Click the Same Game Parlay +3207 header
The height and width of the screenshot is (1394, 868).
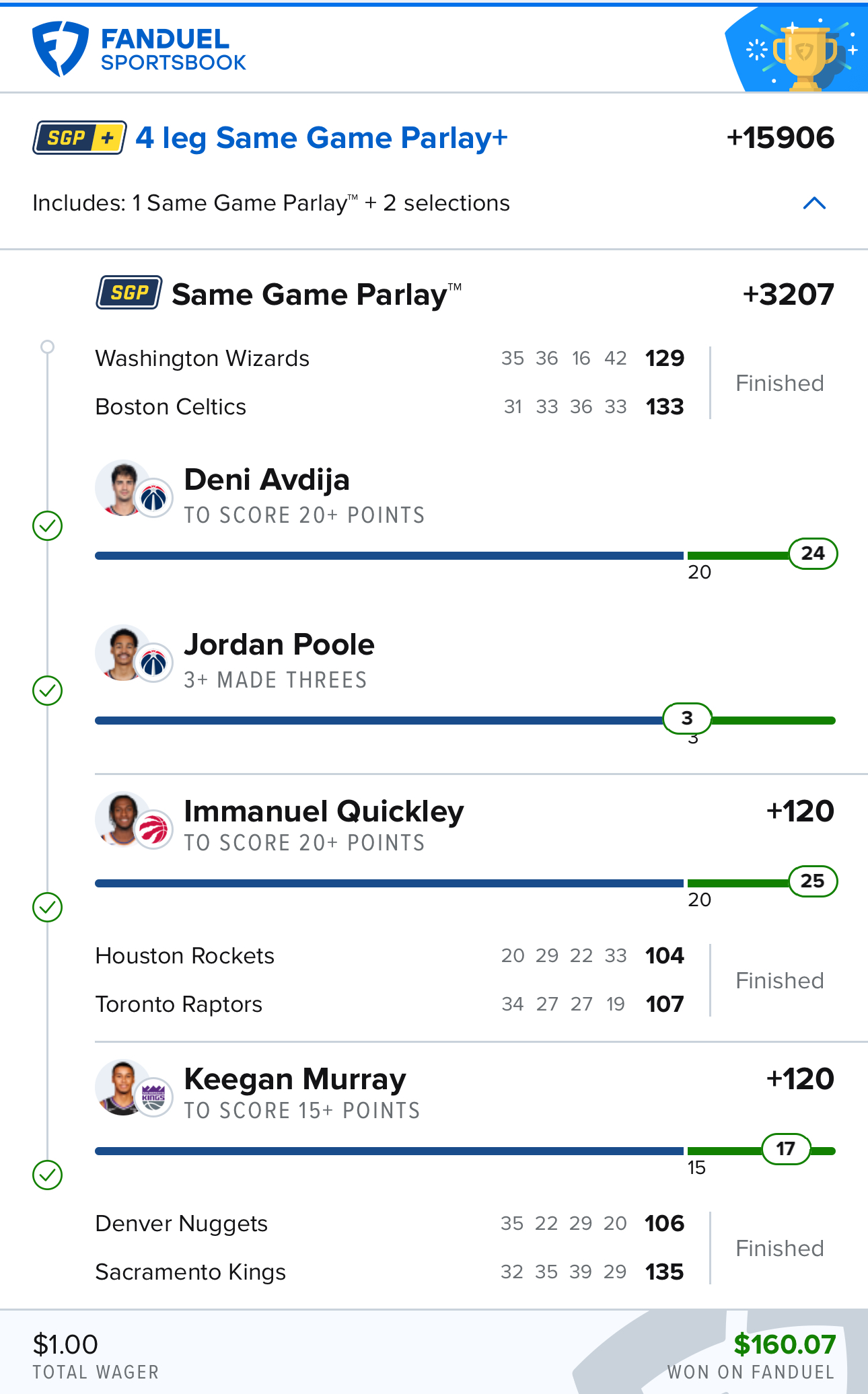[x=465, y=294]
